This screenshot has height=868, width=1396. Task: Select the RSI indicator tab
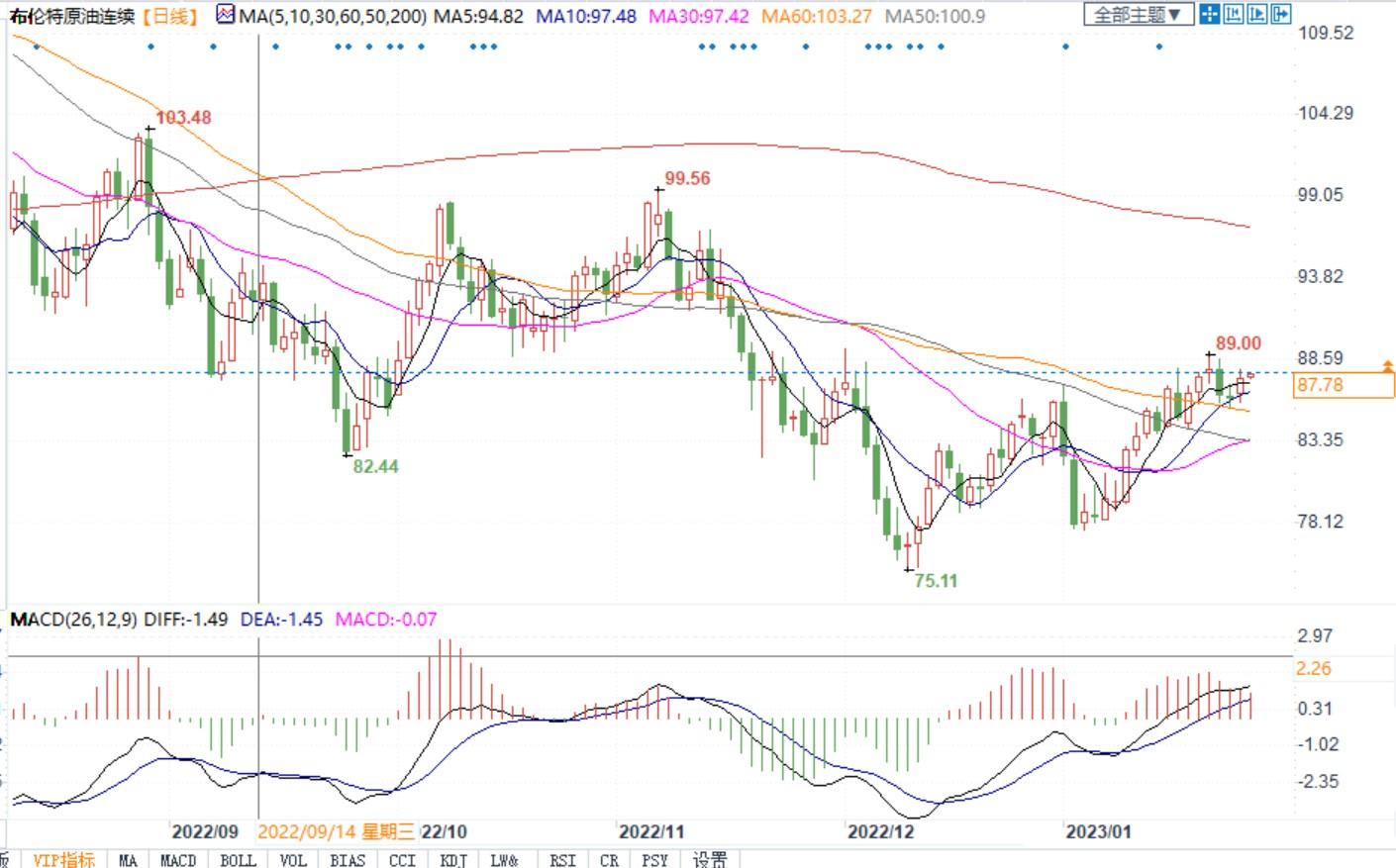pyautogui.click(x=562, y=859)
